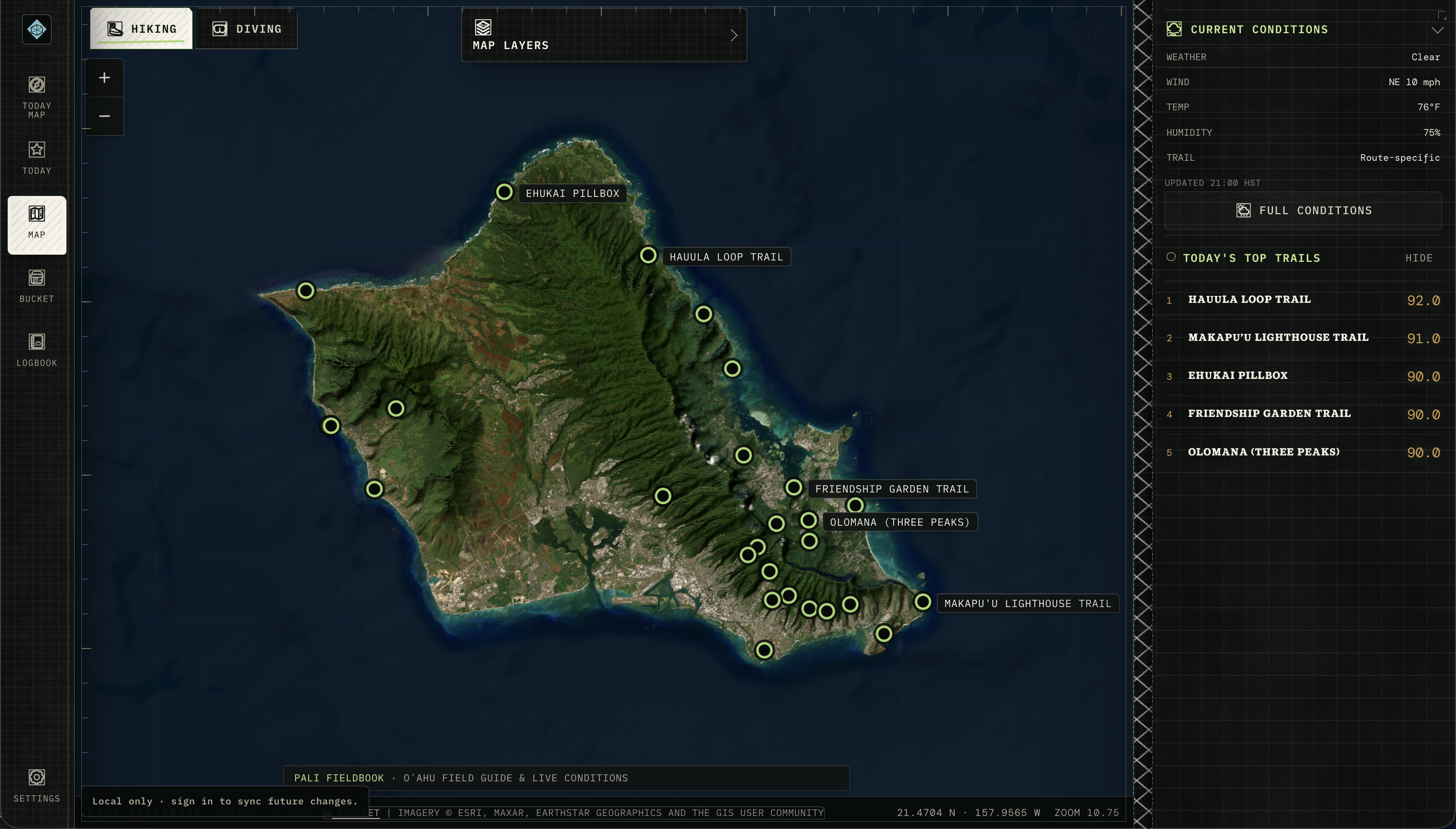Click the Weather value Clear
The image size is (1456, 829).
coord(1425,57)
